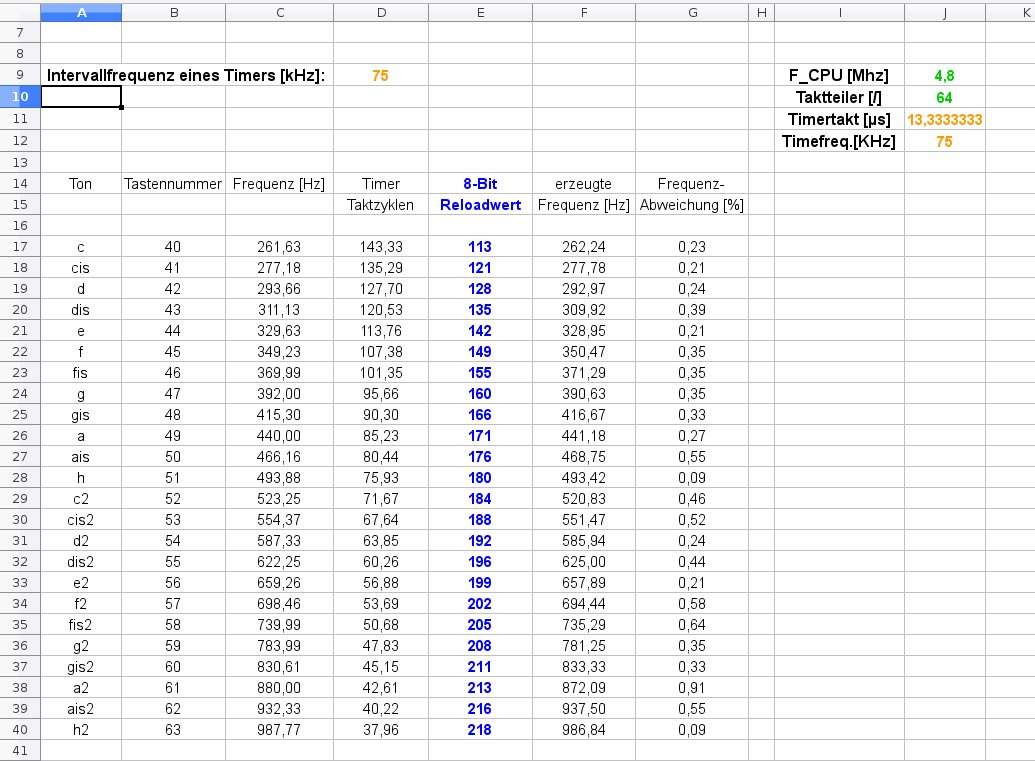Screen dimensions: 1035x761
Task: Click the 'Taktteiler [/]' label
Action: [838, 98]
